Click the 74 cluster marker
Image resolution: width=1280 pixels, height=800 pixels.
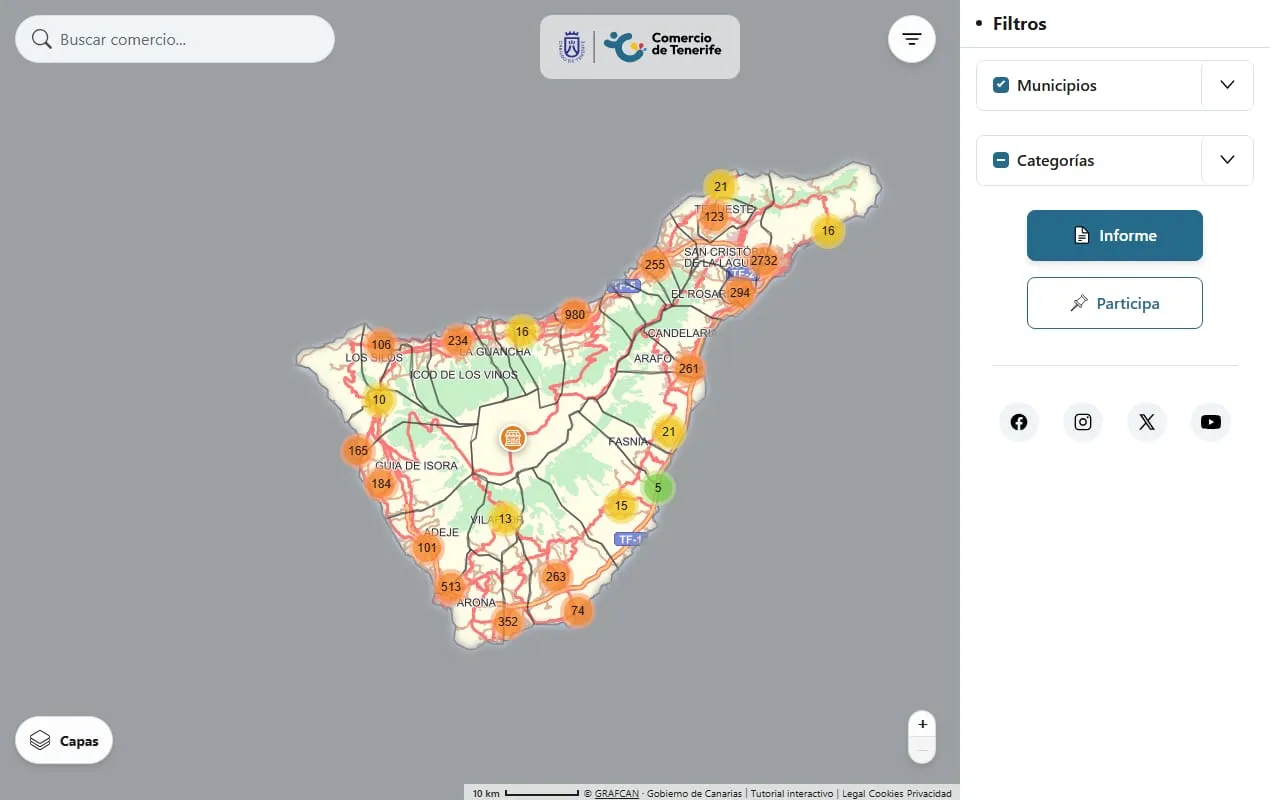(577, 611)
